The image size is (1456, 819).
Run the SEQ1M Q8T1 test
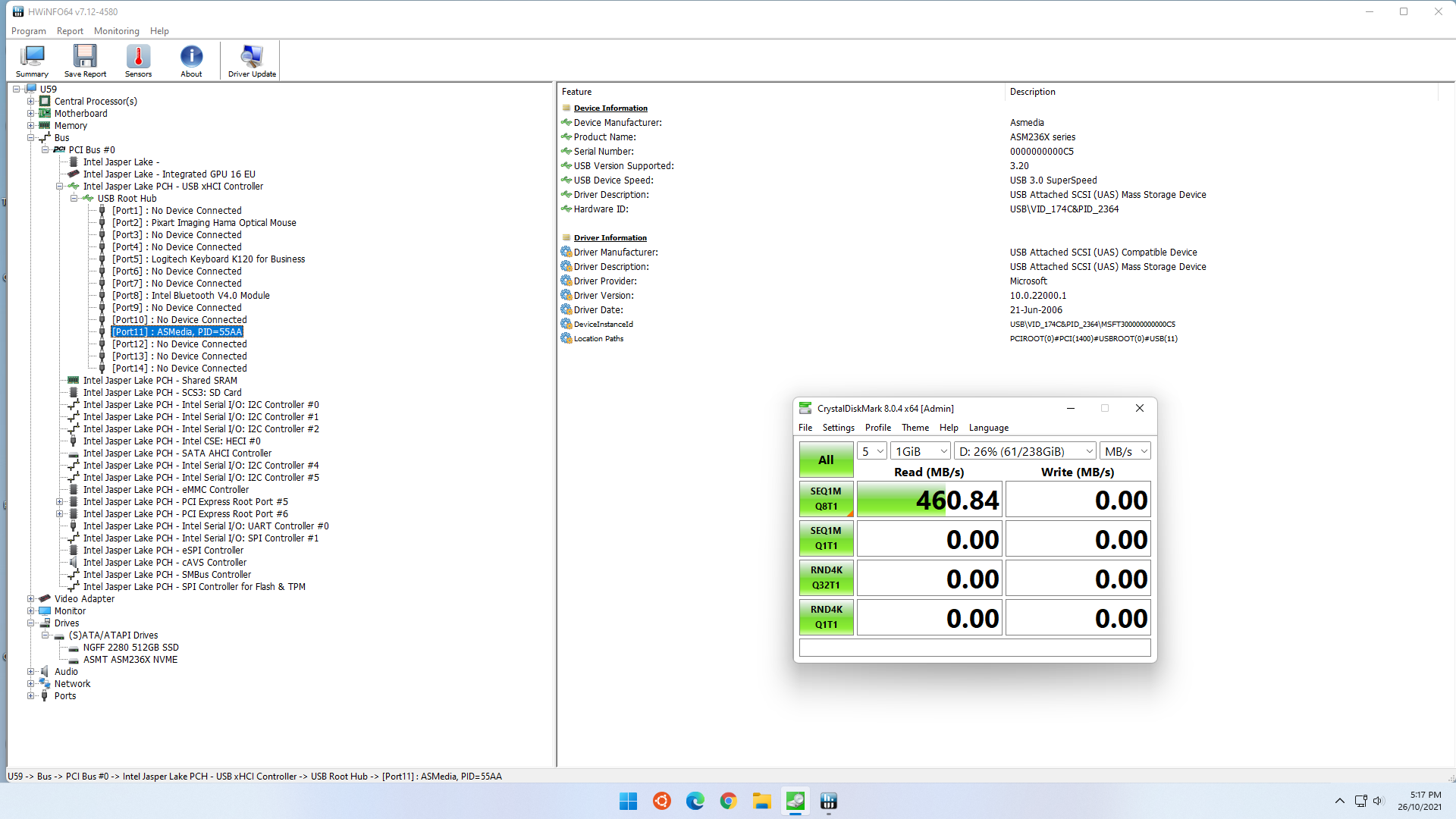(x=826, y=499)
